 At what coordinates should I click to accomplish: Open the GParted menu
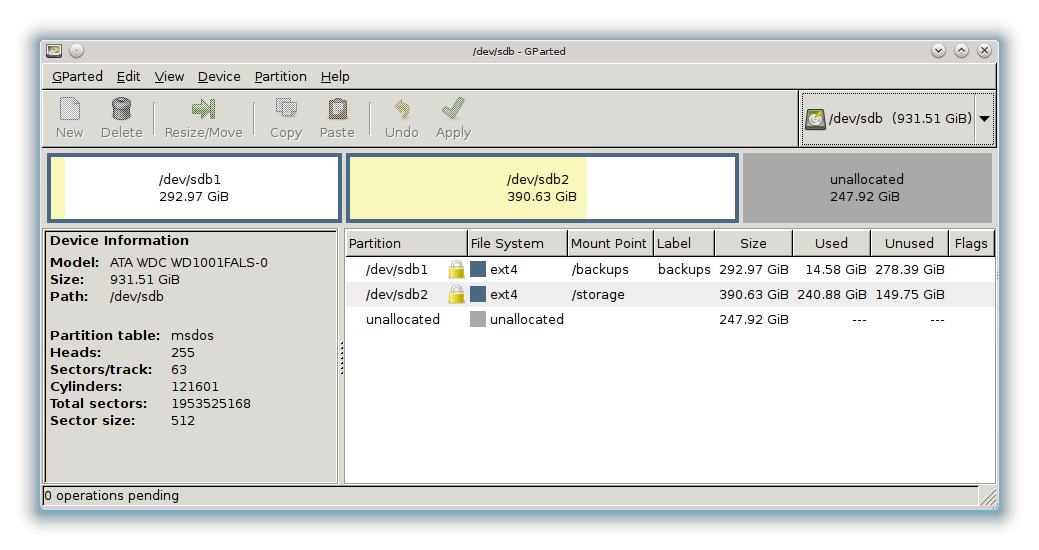77,77
